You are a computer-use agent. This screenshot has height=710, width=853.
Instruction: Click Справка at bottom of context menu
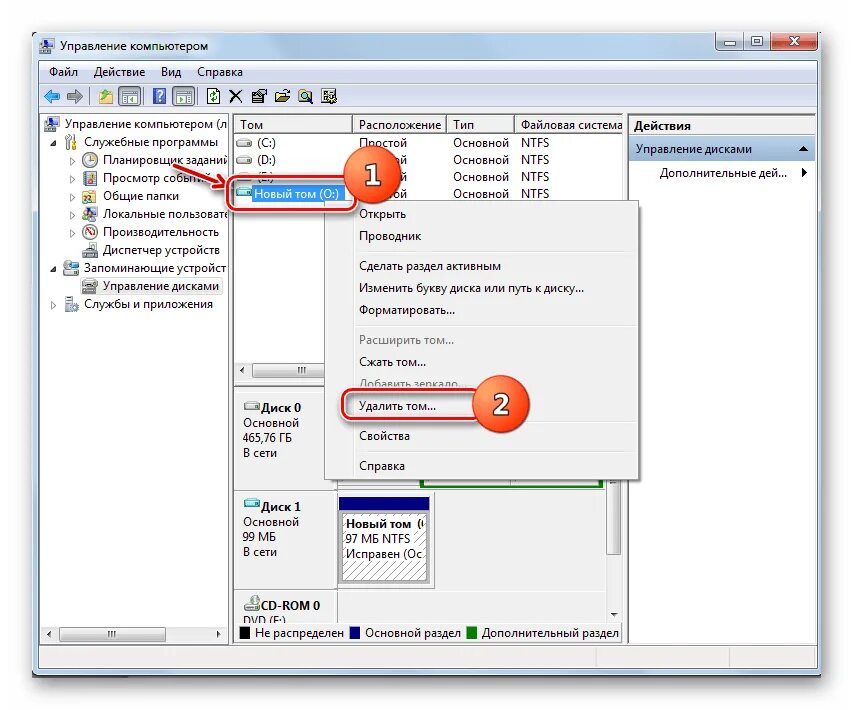382,466
